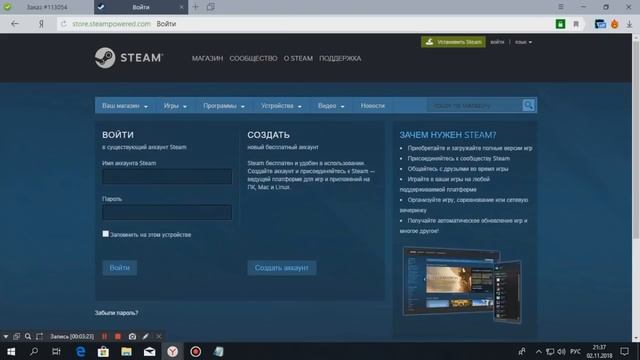640x360 pixels.
Task: Focus the store search input
Action: click(x=475, y=106)
